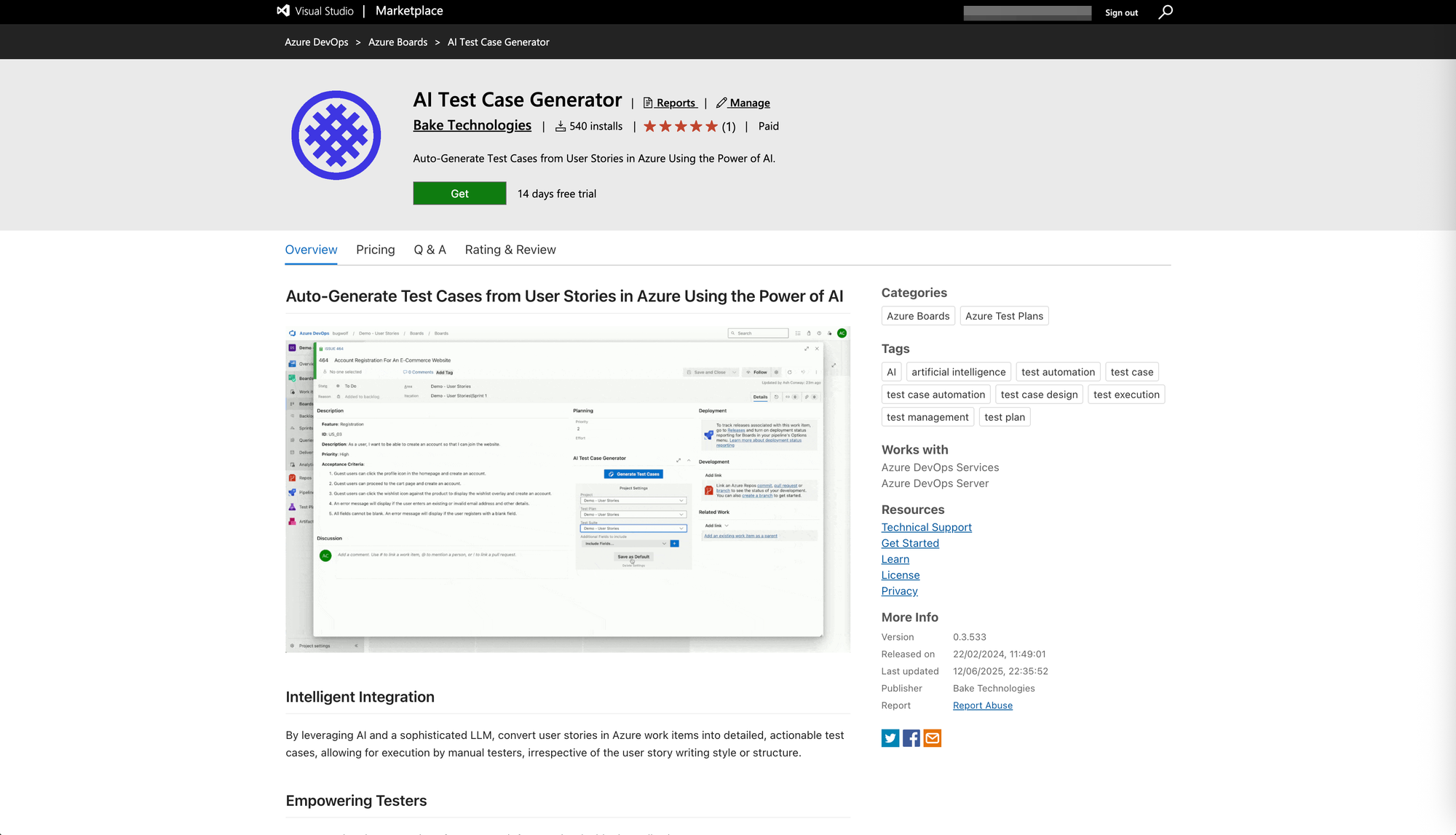Open the Technical Support resource link
This screenshot has height=835, width=1456.
(x=926, y=527)
